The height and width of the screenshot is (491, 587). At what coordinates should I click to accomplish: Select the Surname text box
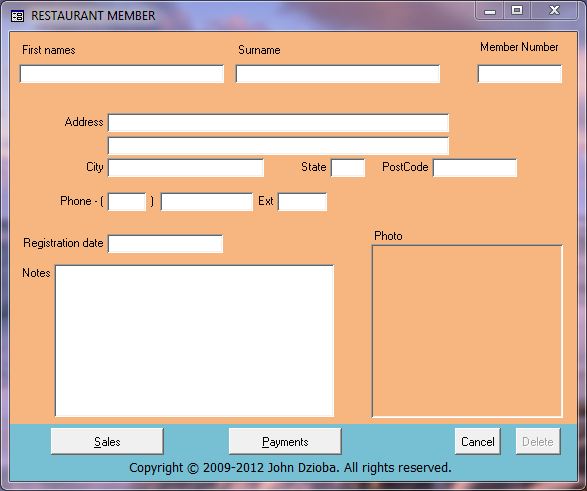(338, 74)
